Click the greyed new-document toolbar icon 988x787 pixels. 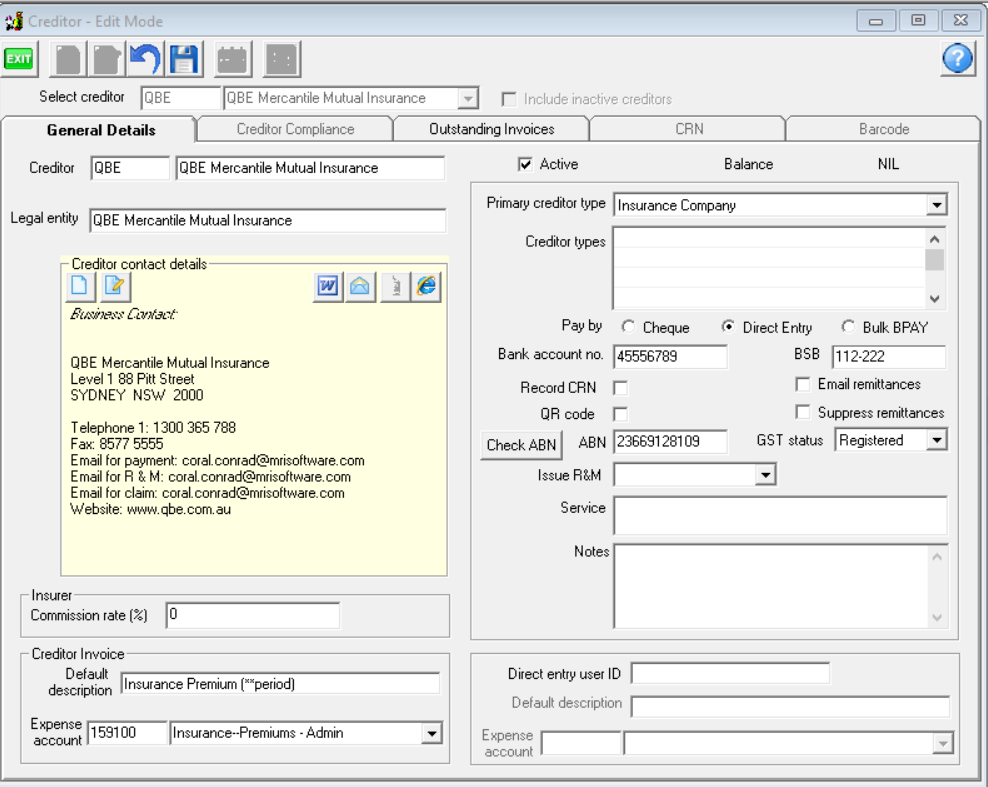68,59
